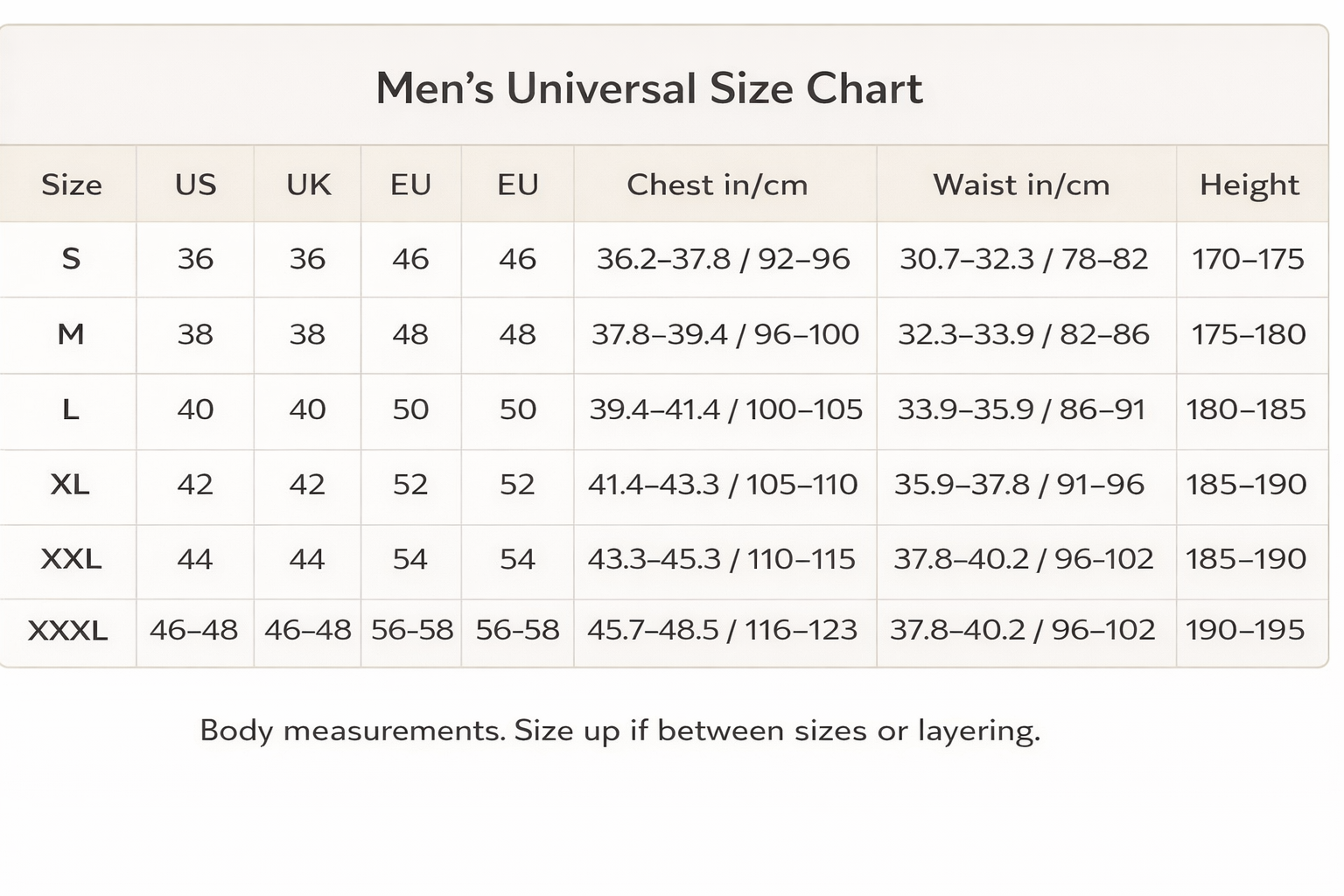Select the 190–195 height cell
This screenshot has width=1344, height=896.
pyautogui.click(x=1244, y=630)
